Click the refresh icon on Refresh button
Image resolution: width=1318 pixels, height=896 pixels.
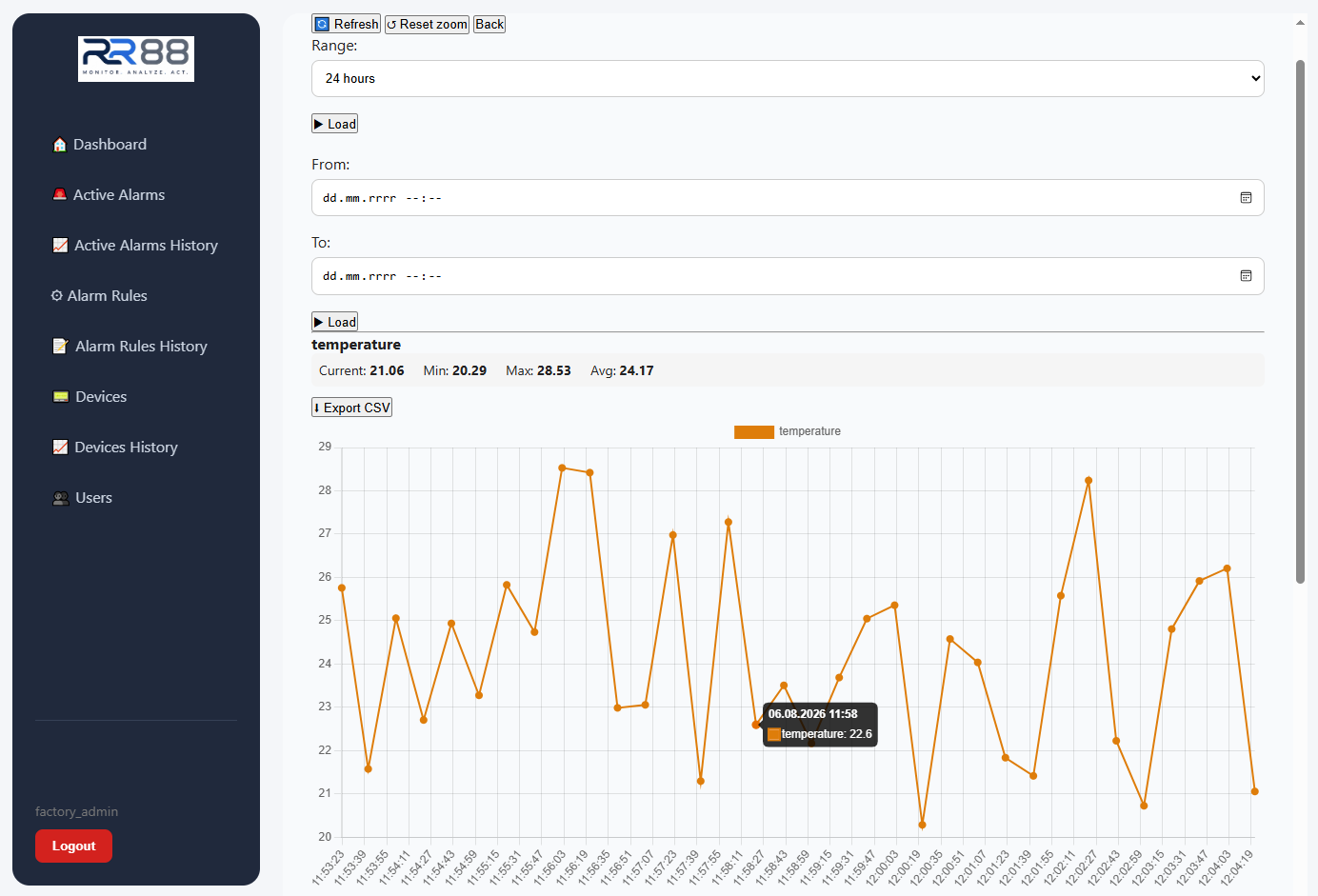click(323, 24)
